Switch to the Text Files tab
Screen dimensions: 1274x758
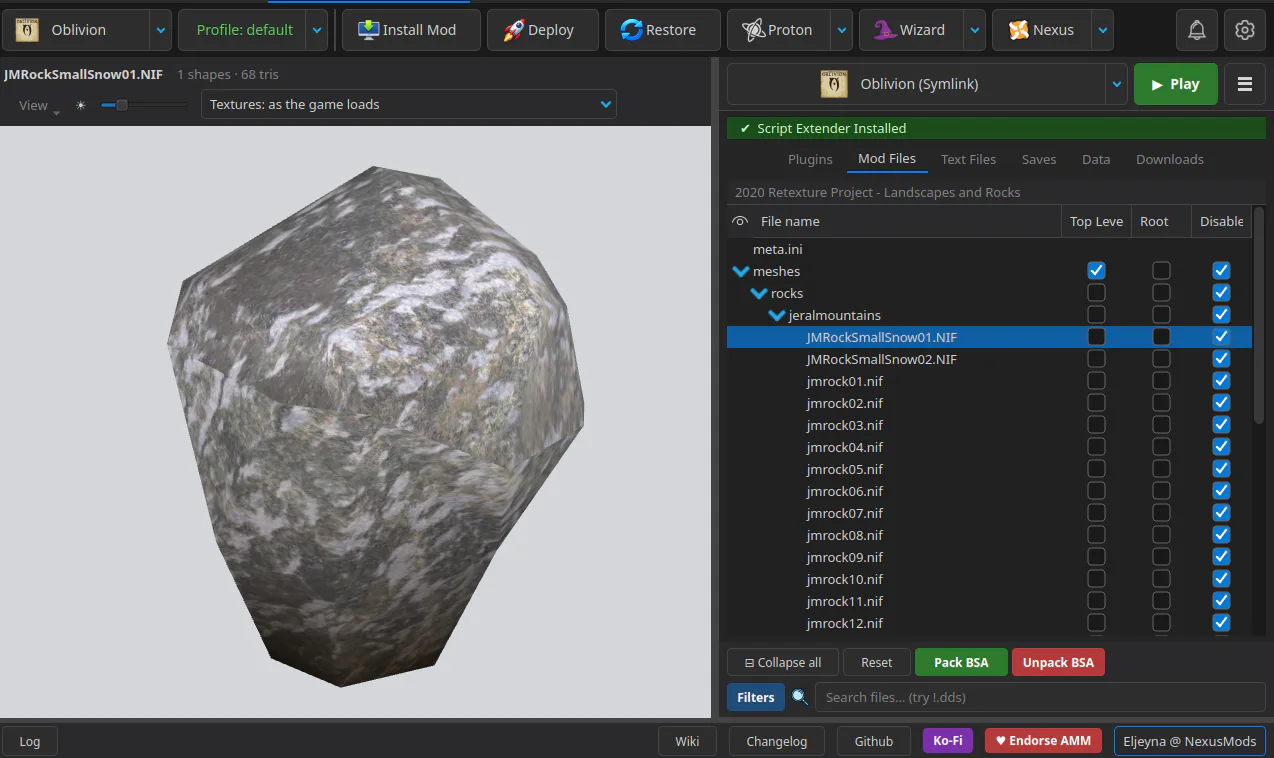pyautogui.click(x=968, y=159)
